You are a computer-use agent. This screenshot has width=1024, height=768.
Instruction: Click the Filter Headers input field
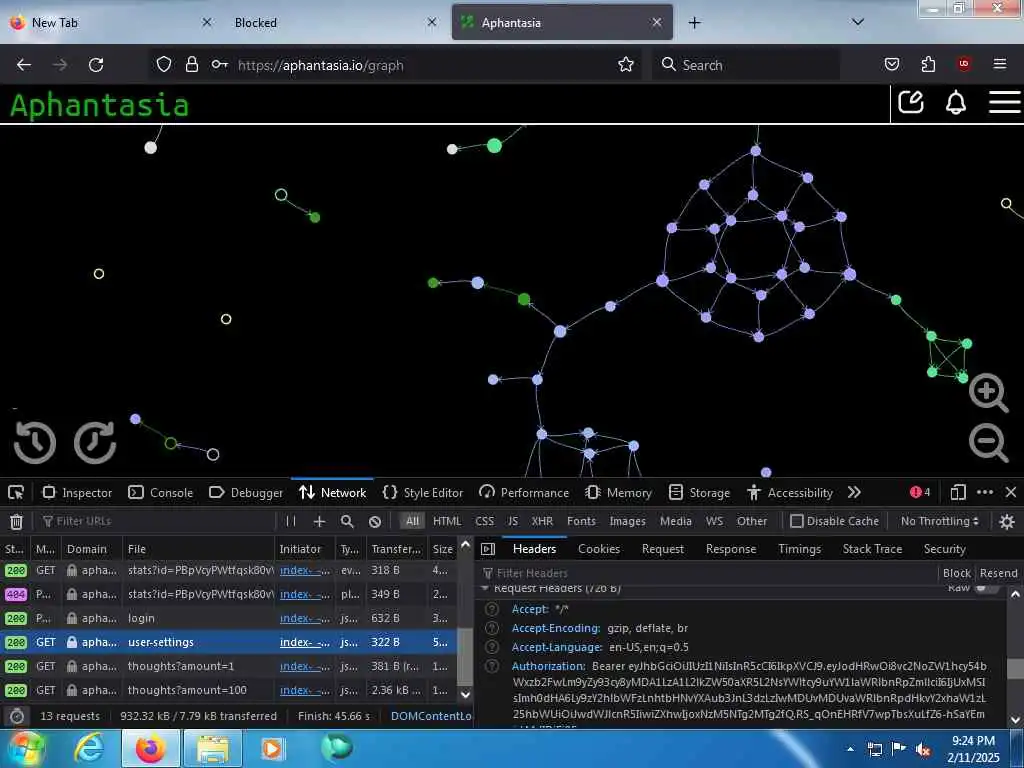pos(708,573)
